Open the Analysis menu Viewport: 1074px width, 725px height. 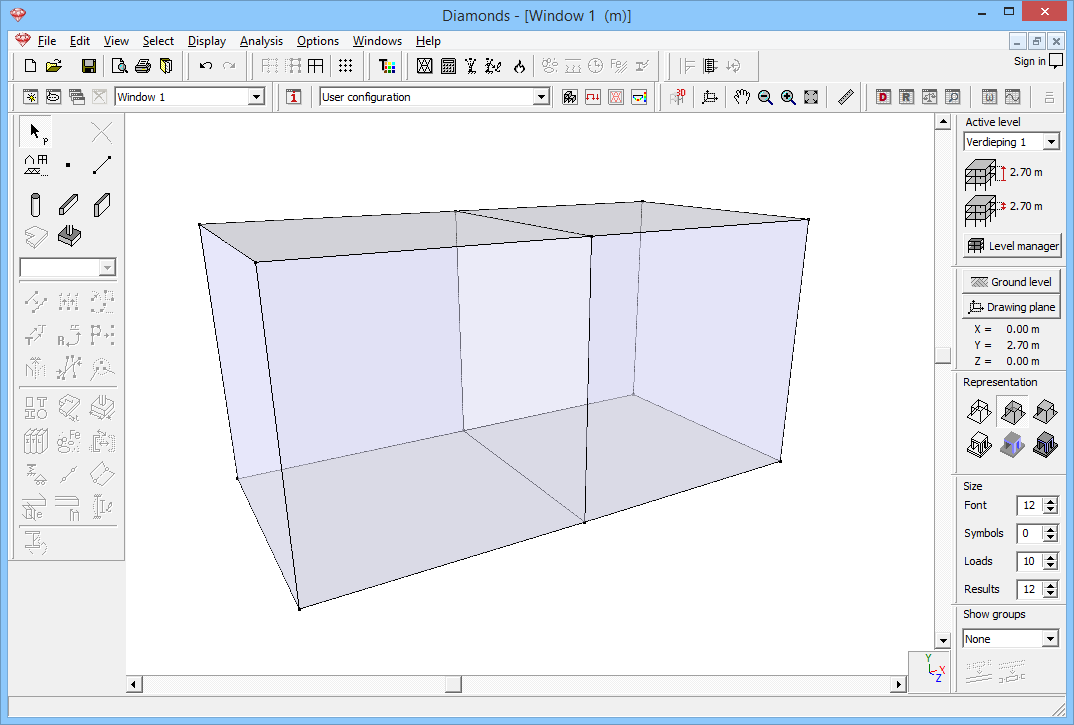tap(261, 41)
